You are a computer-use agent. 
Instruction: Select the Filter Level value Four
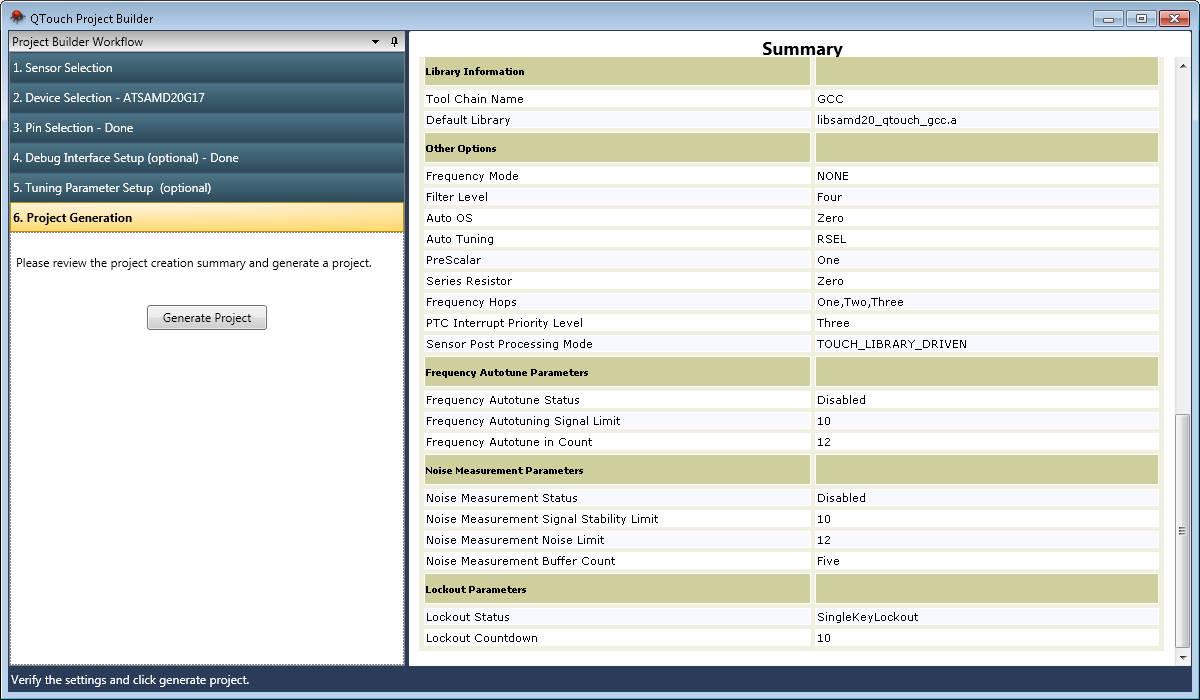click(829, 197)
